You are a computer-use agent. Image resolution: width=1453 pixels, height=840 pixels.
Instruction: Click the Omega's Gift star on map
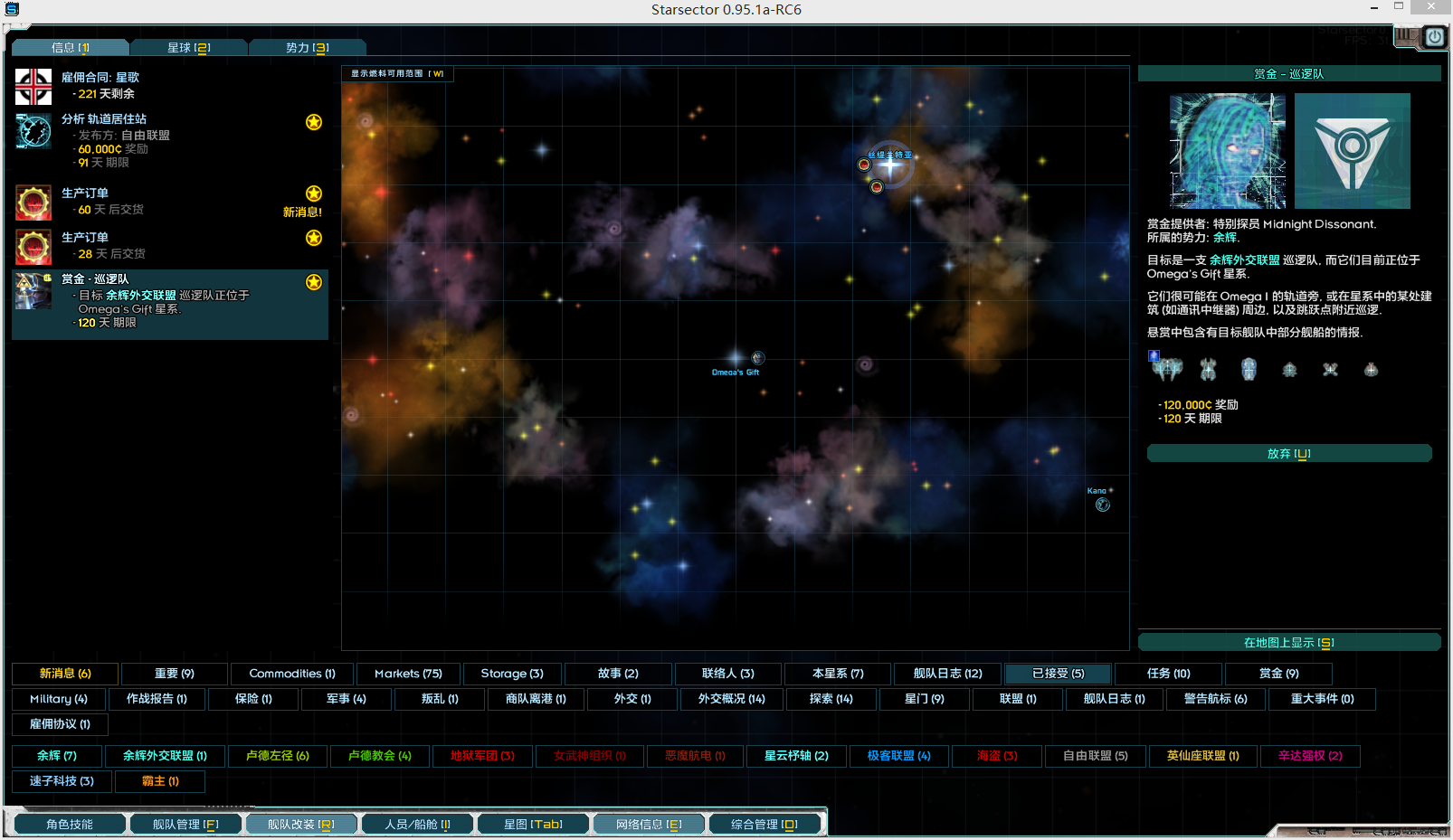pos(736,358)
